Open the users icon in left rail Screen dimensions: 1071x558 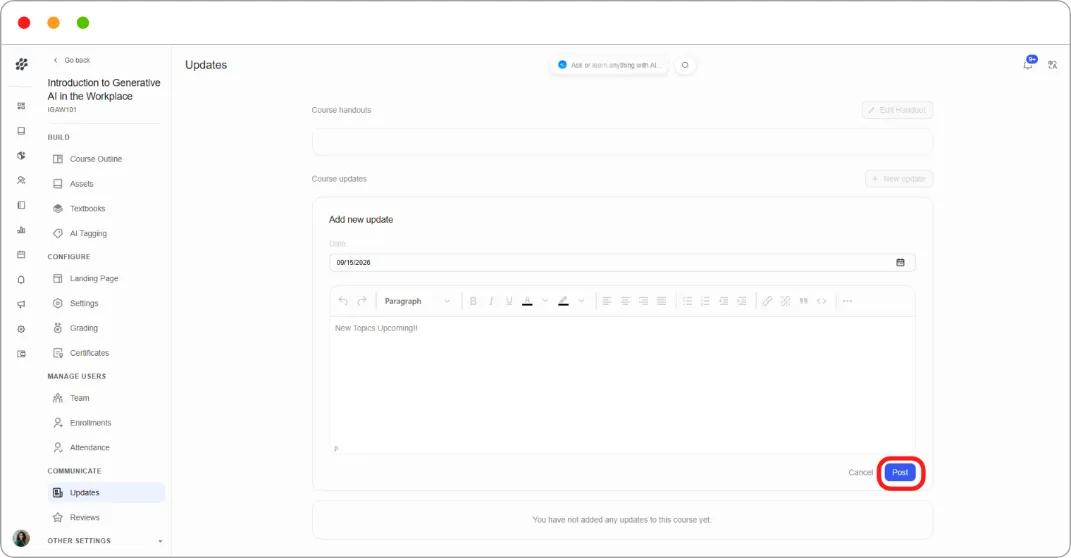[x=21, y=180]
